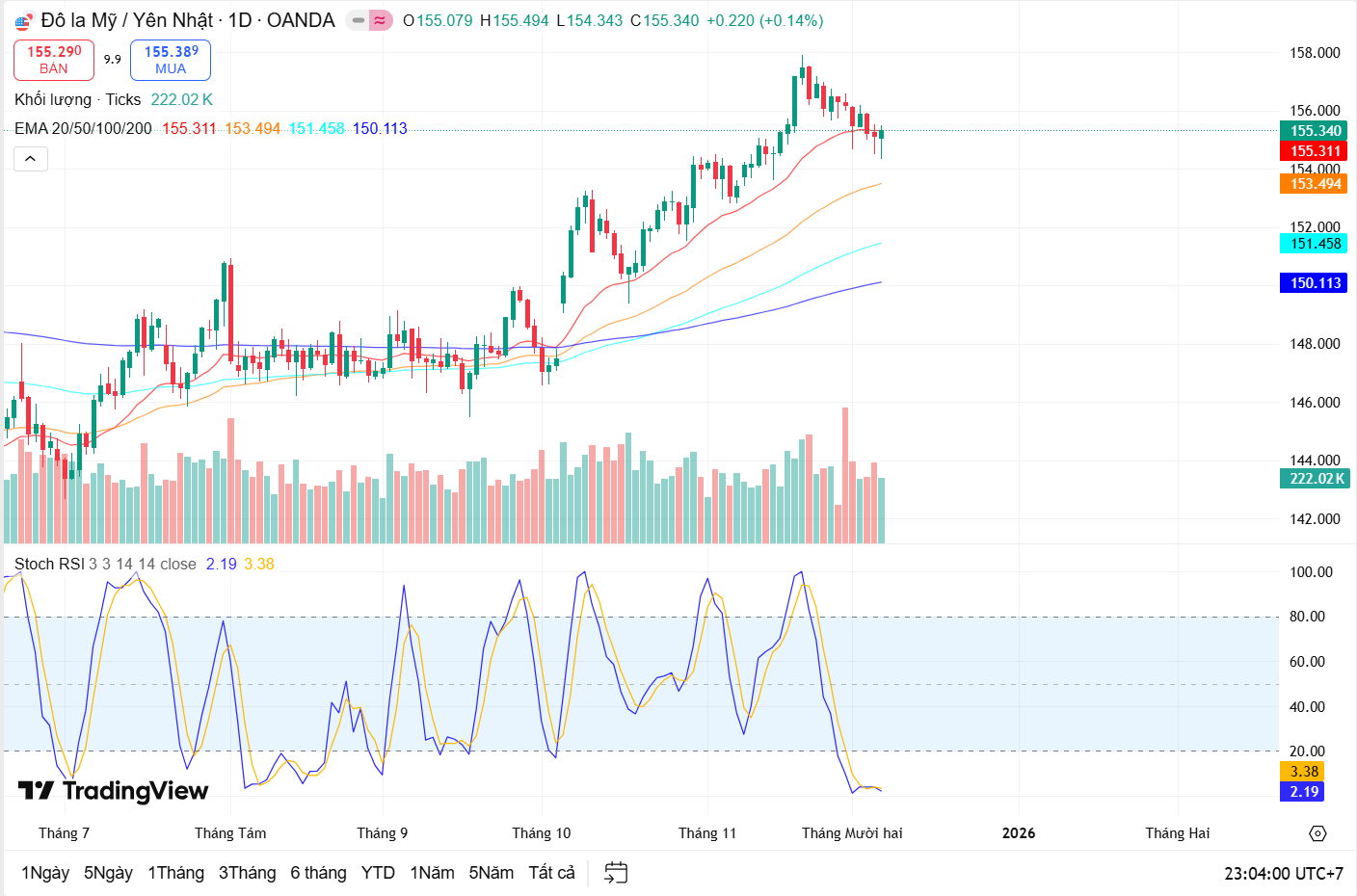Open the go-to-date calendar icon
The width and height of the screenshot is (1357, 896).
[615, 873]
